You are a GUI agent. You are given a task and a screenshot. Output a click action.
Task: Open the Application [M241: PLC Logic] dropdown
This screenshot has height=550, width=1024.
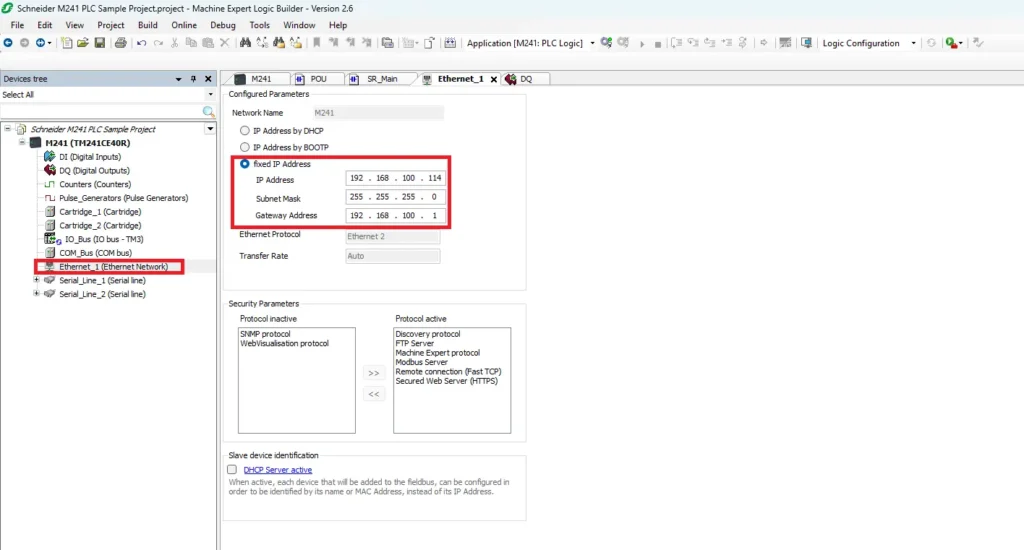click(592, 43)
